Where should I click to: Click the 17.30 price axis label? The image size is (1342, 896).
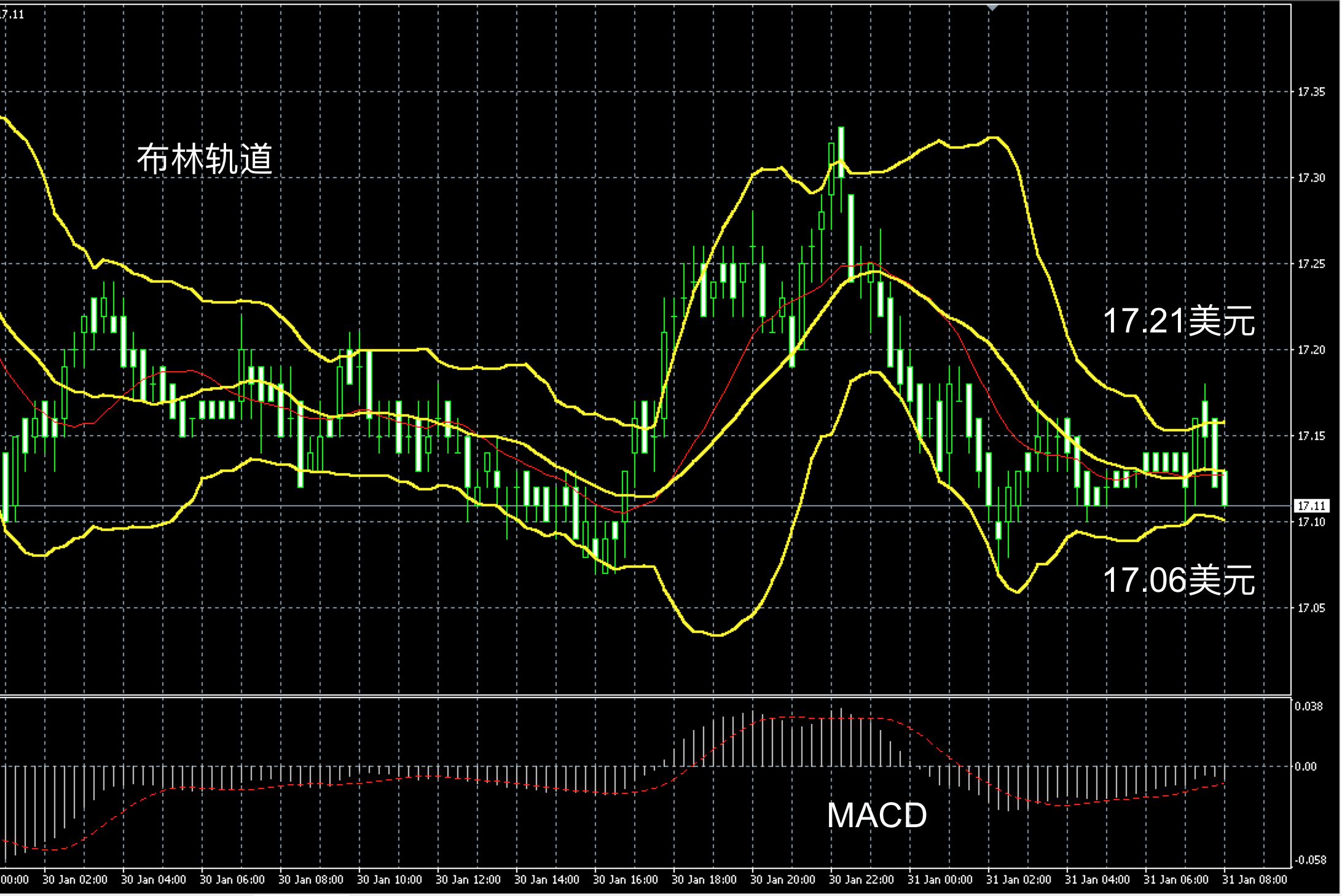pyautogui.click(x=1311, y=178)
